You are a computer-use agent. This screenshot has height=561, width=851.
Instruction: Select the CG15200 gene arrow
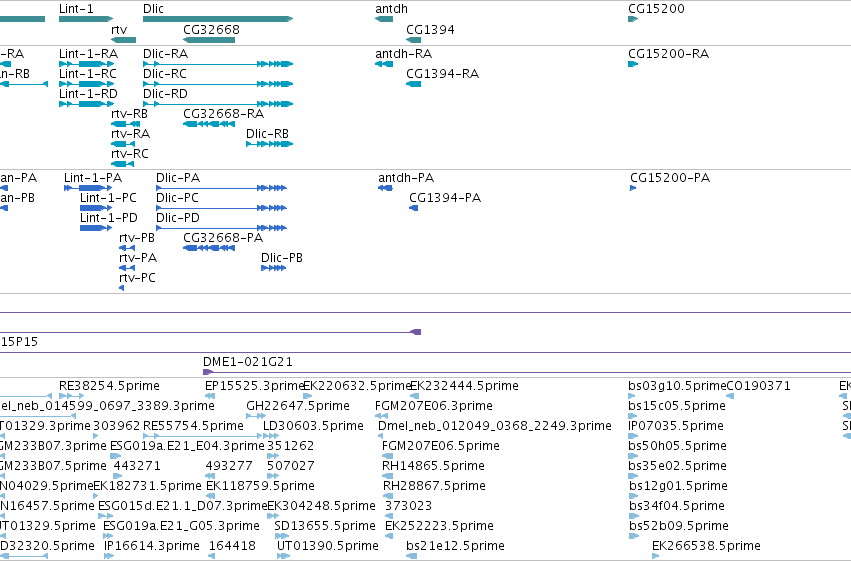click(x=633, y=19)
